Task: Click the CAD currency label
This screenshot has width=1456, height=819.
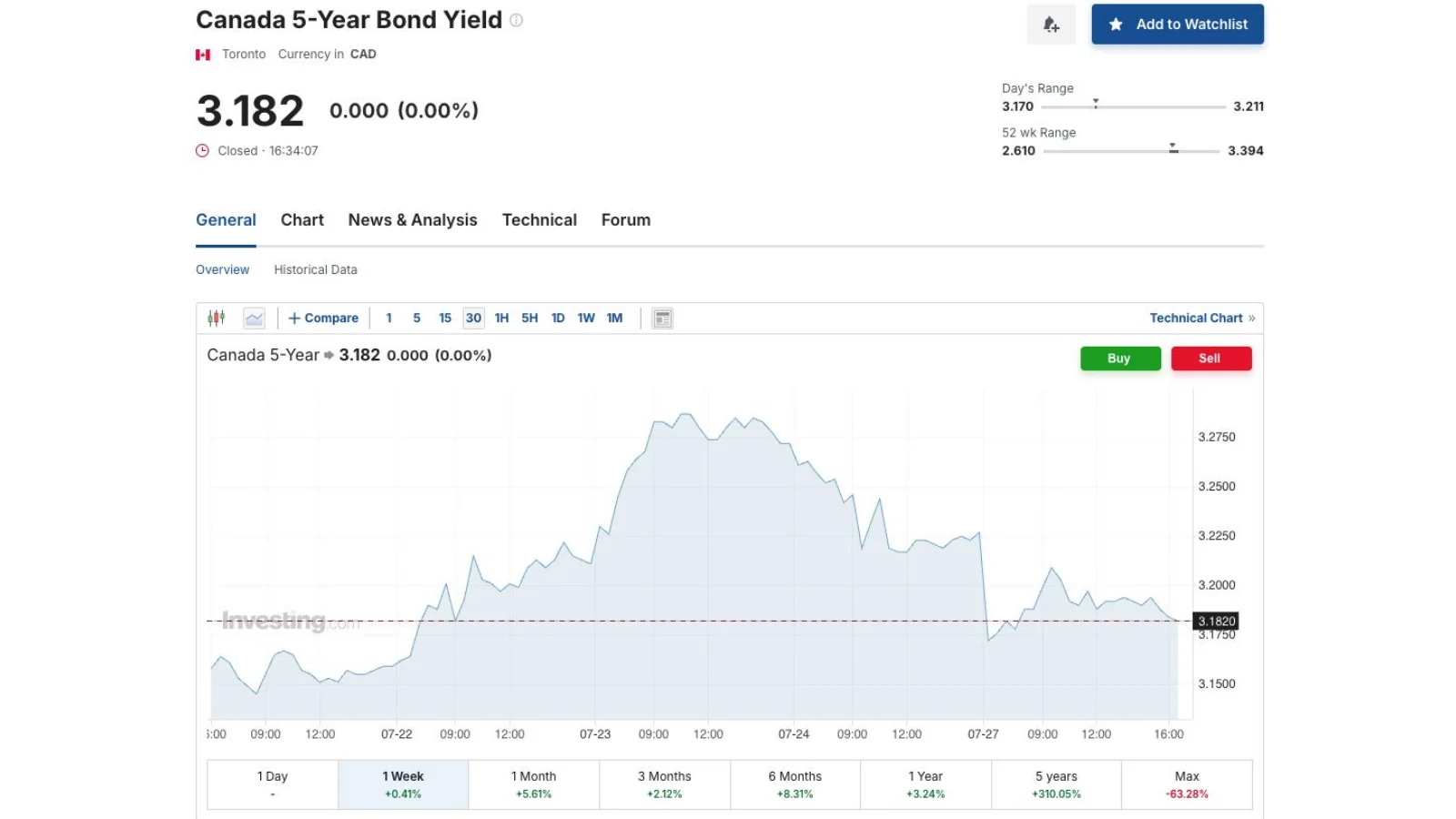Action: coord(363,55)
